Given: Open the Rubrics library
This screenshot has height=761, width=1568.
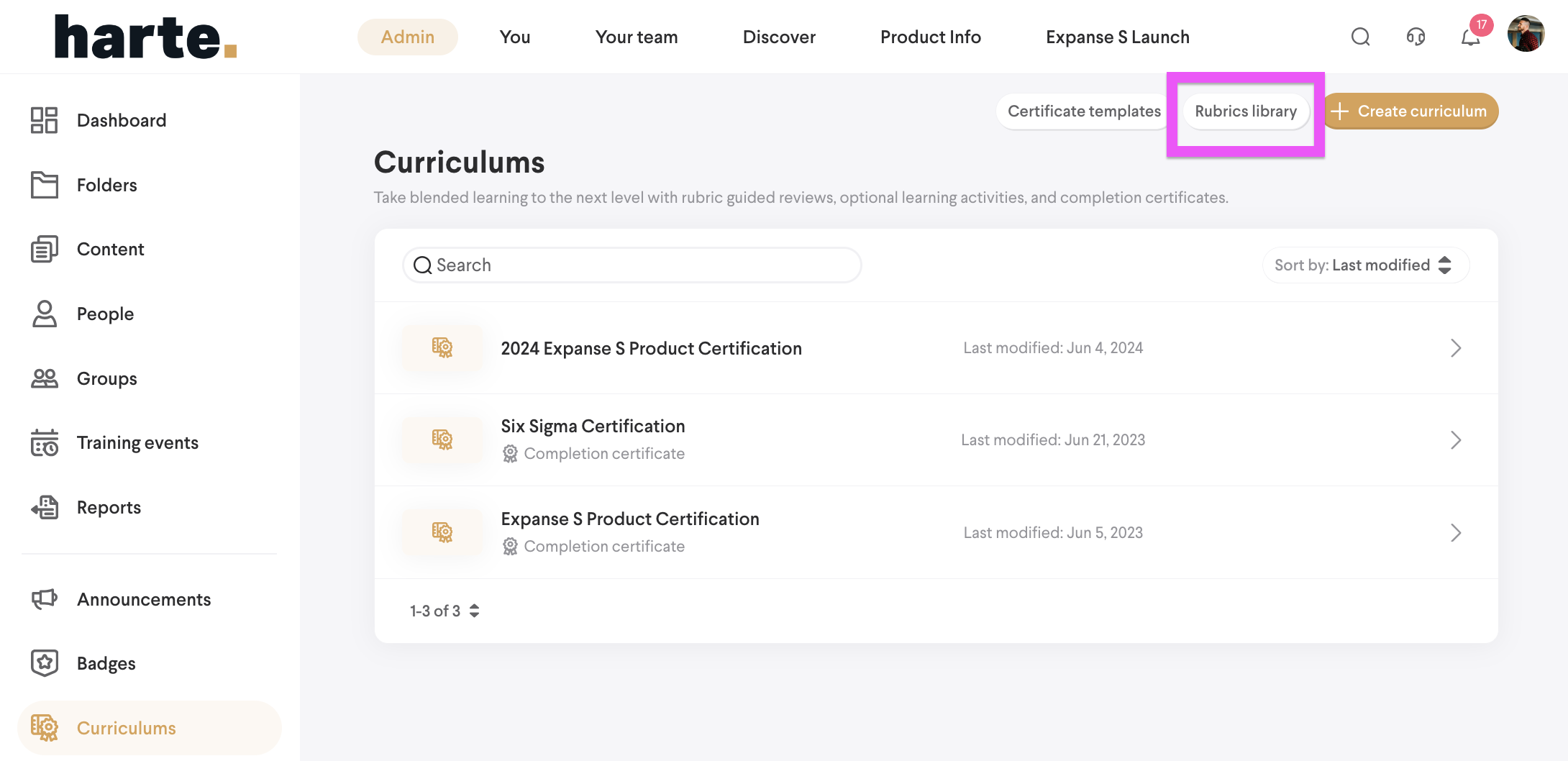Looking at the screenshot, I should click(x=1245, y=111).
